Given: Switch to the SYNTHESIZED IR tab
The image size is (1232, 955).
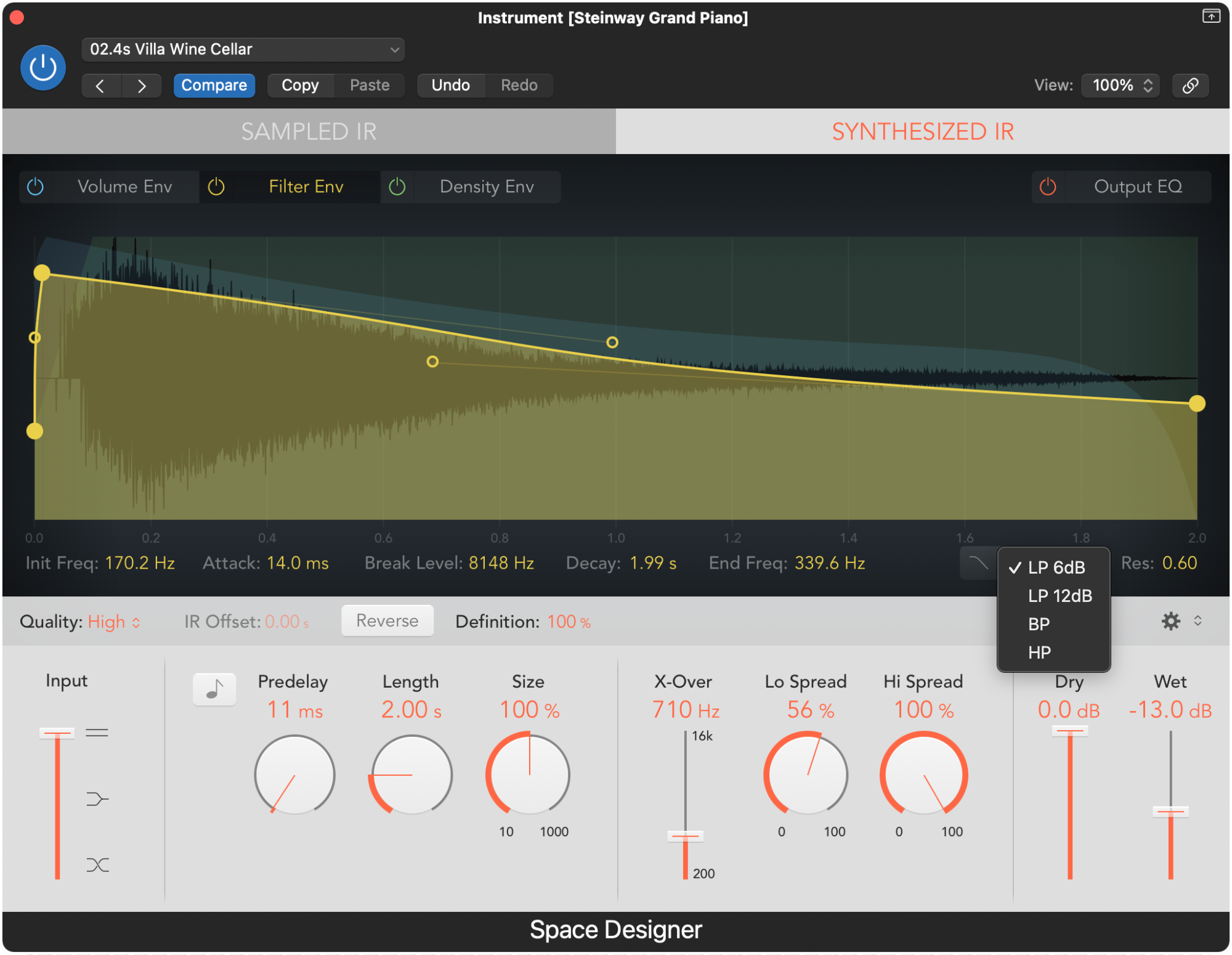Looking at the screenshot, I should pyautogui.click(x=923, y=131).
